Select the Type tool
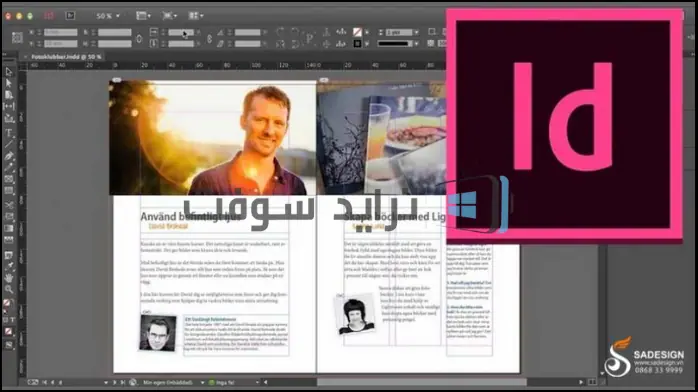 (8, 133)
